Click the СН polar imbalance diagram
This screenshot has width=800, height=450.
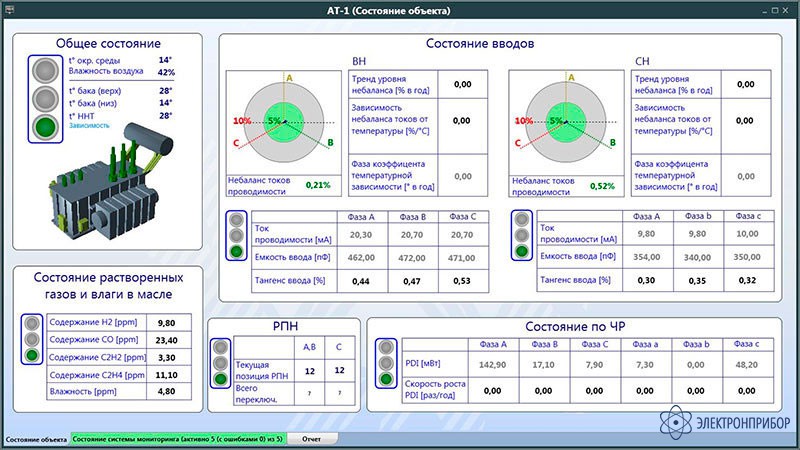[570, 121]
